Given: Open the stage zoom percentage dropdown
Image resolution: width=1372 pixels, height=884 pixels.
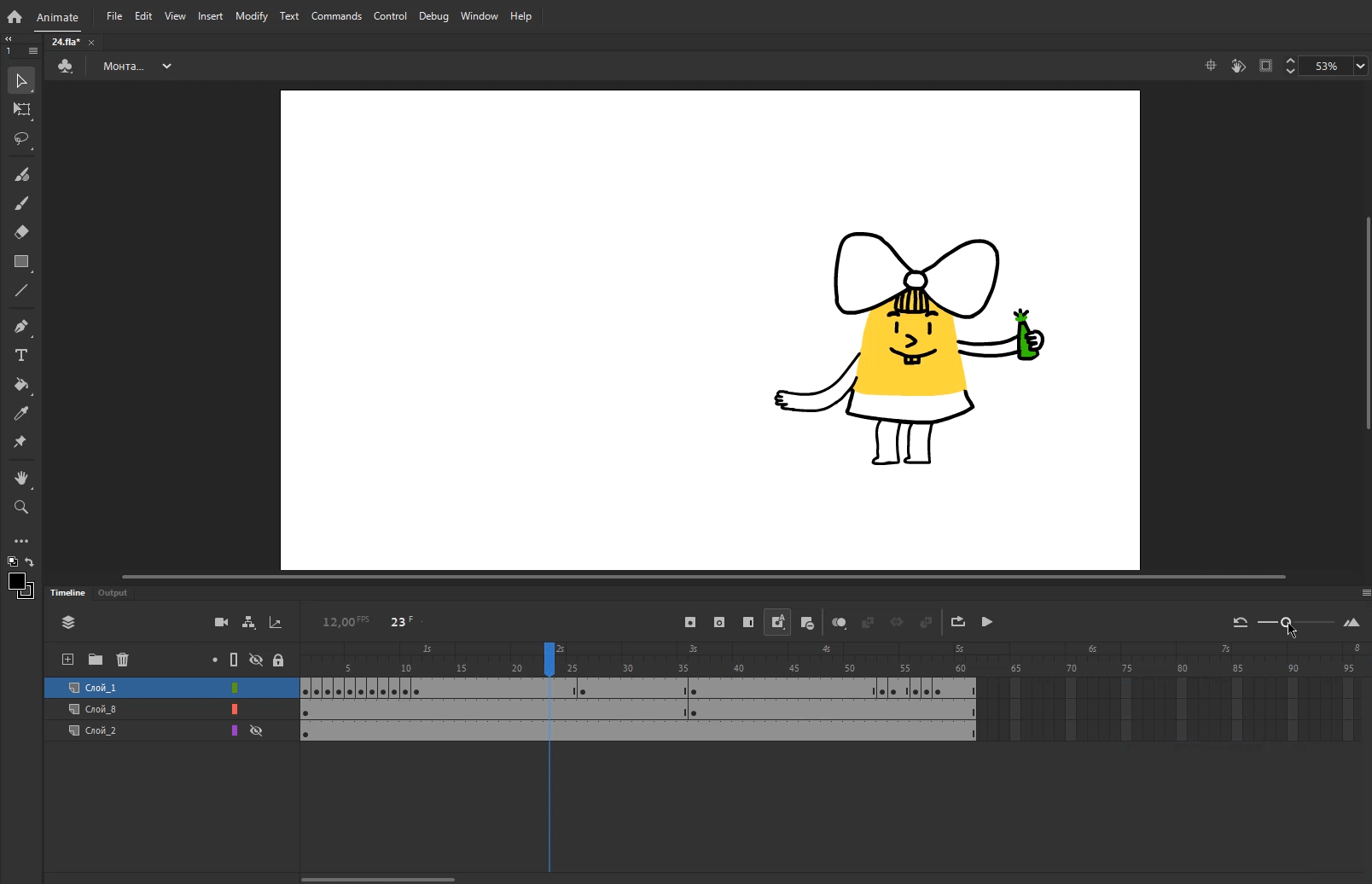Looking at the screenshot, I should click(1360, 66).
